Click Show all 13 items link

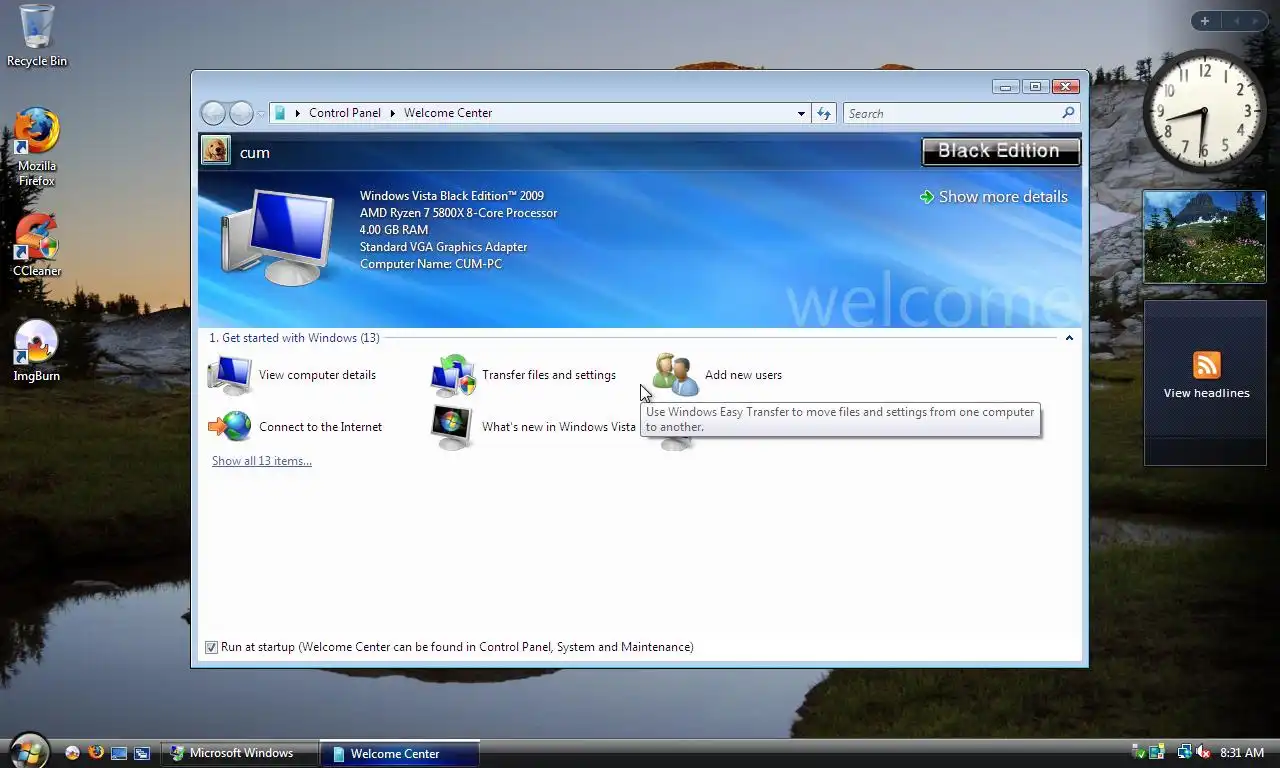click(262, 461)
